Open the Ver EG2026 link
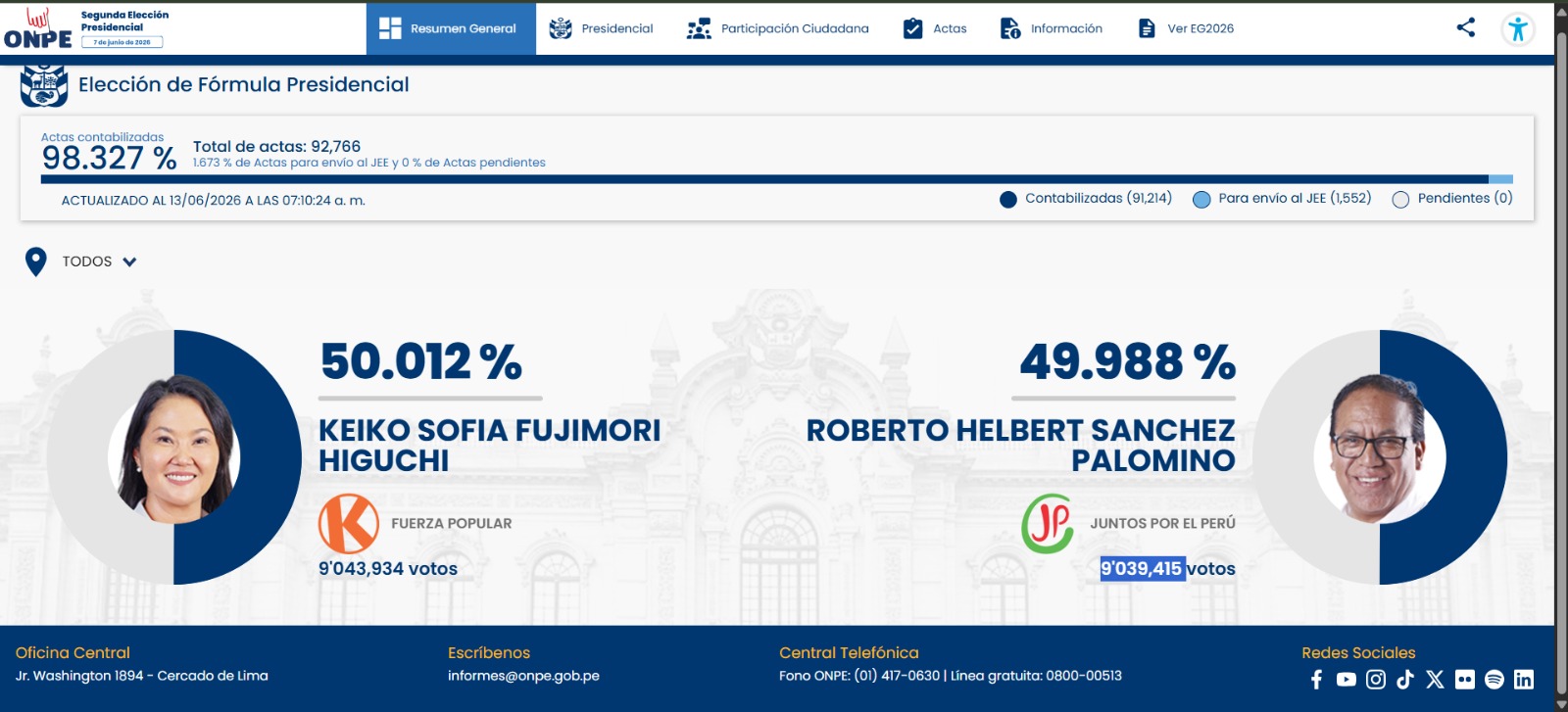Viewport: 1568px width, 712px height. point(1186,28)
